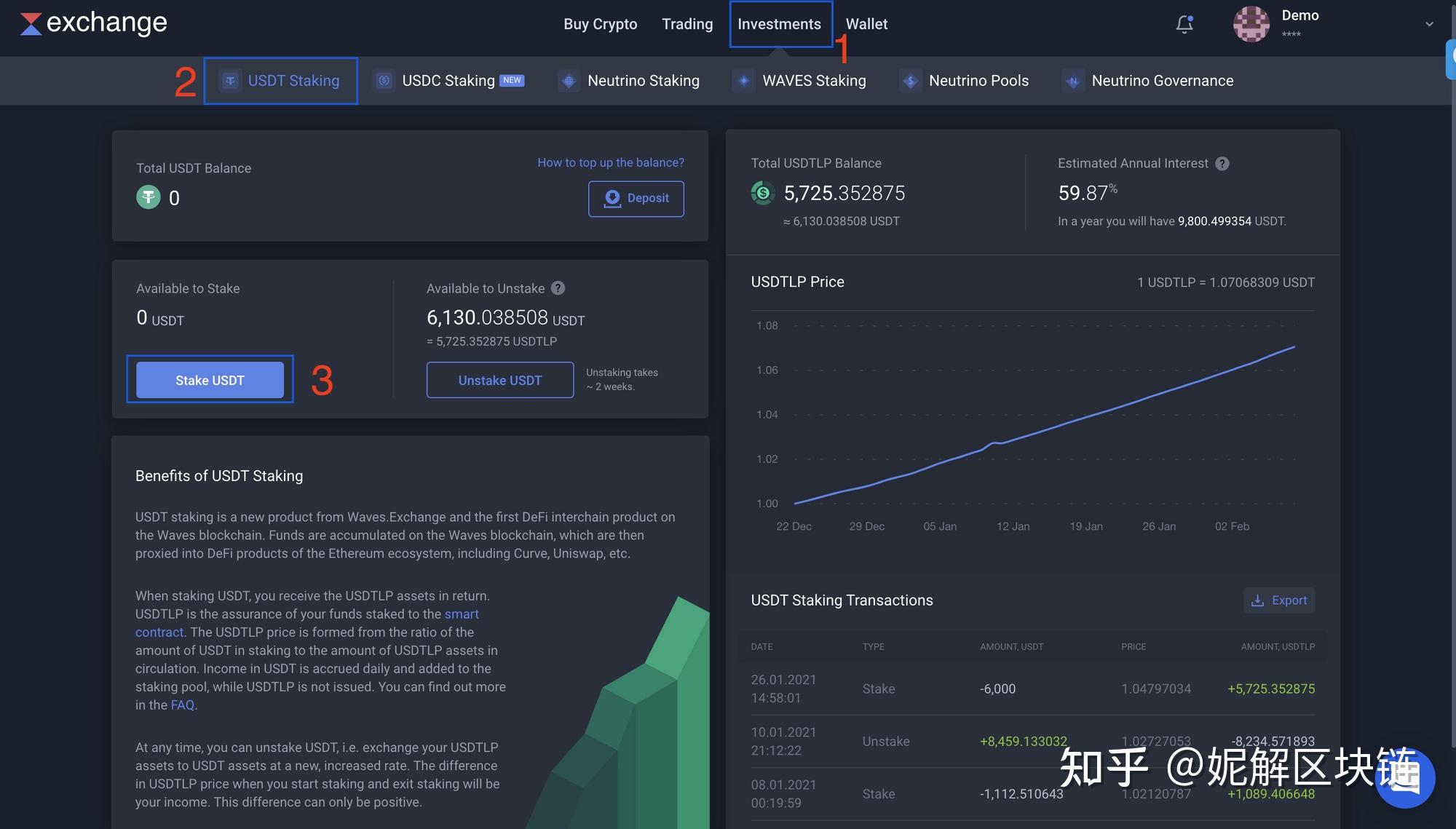Click the 6,130.038508 USDT unstake amount
The width and height of the screenshot is (1456, 829).
[505, 318]
